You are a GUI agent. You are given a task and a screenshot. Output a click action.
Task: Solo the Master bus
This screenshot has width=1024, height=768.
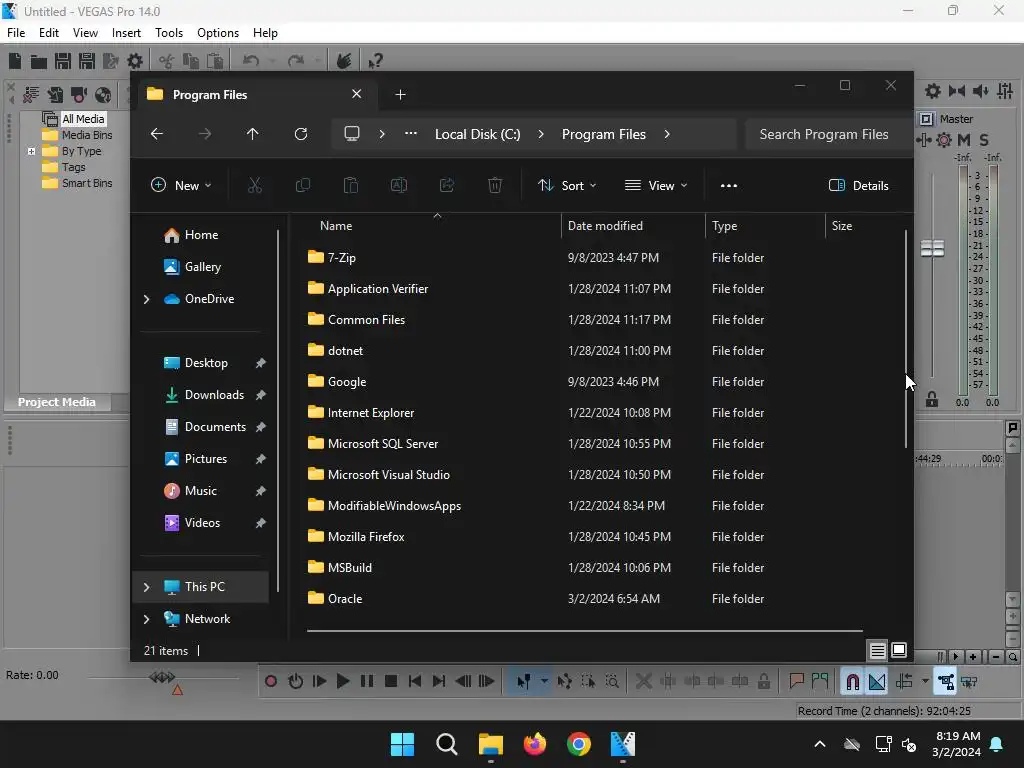(x=984, y=140)
